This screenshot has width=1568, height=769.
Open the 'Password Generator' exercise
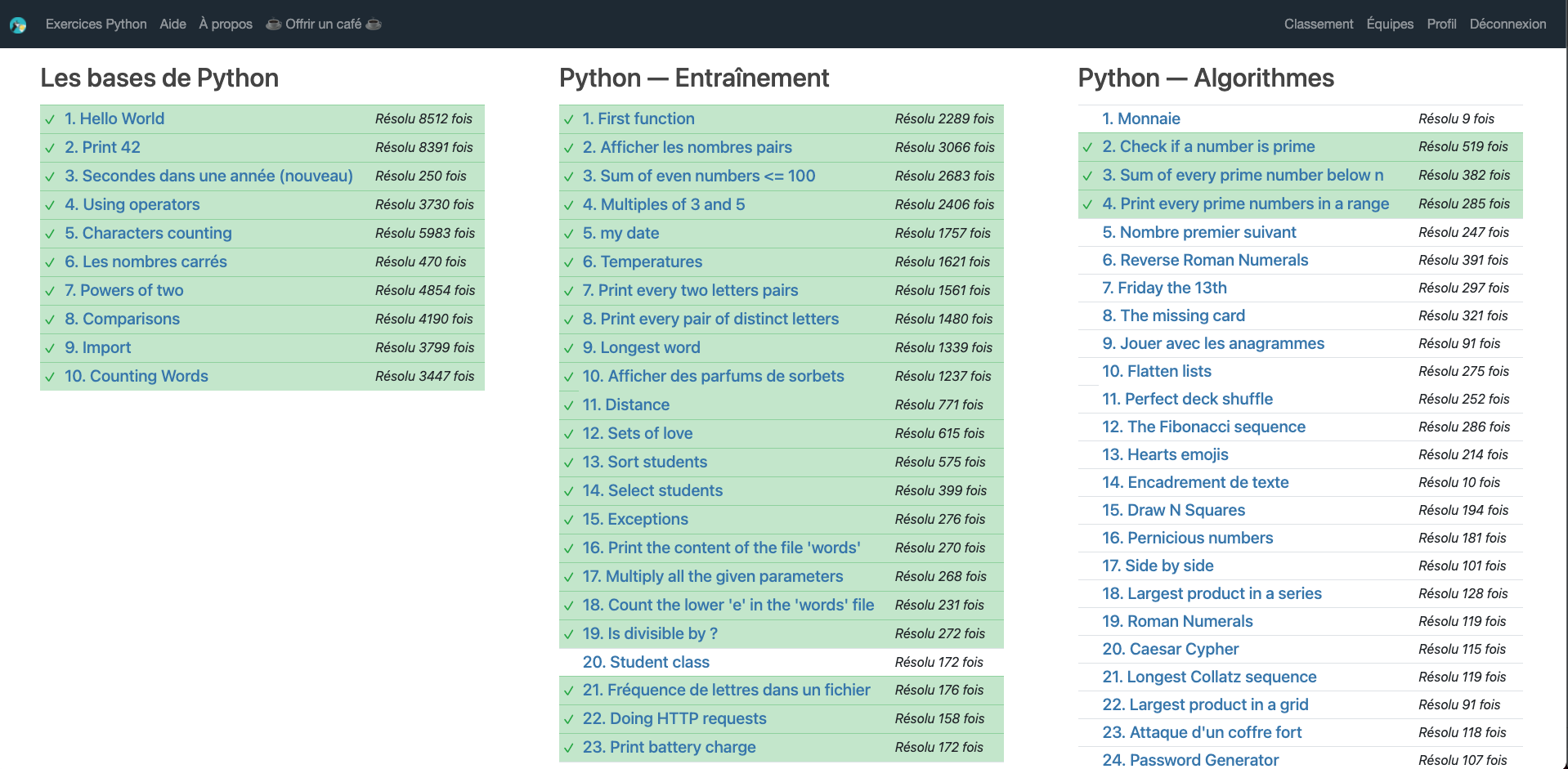tap(1190, 760)
